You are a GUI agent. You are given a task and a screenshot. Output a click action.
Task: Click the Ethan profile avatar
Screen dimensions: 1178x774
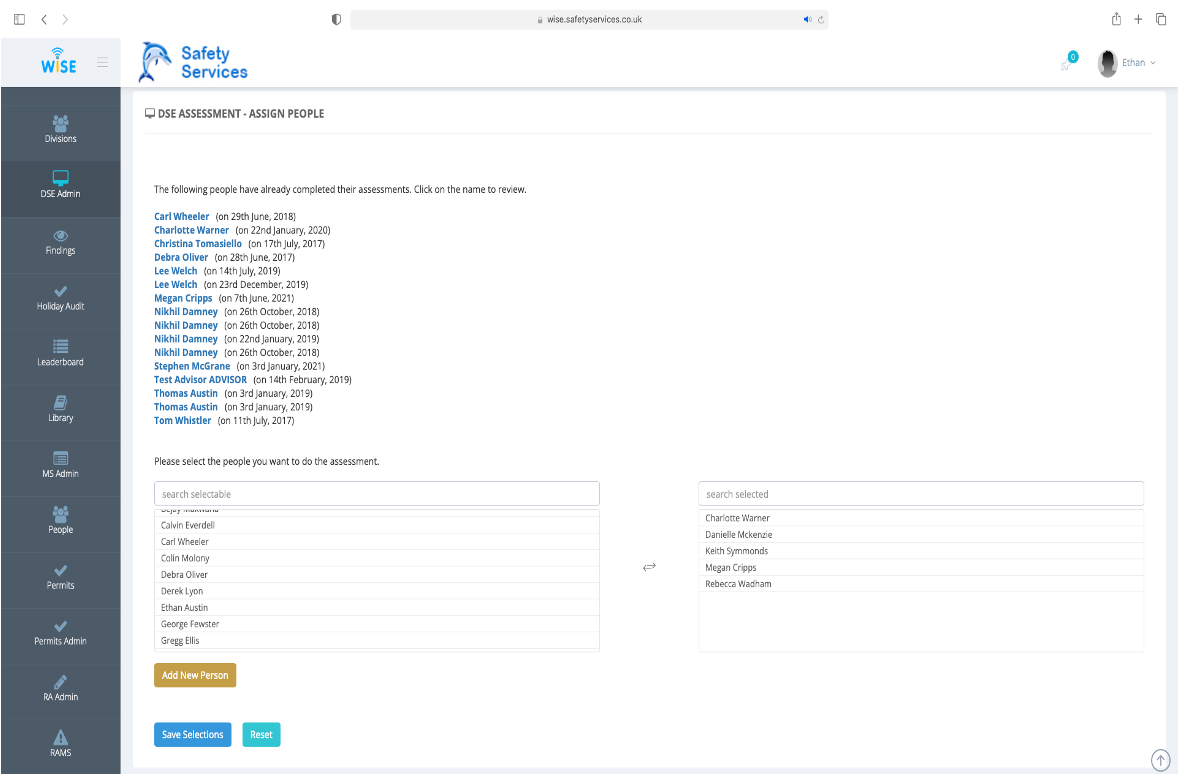tap(1107, 63)
